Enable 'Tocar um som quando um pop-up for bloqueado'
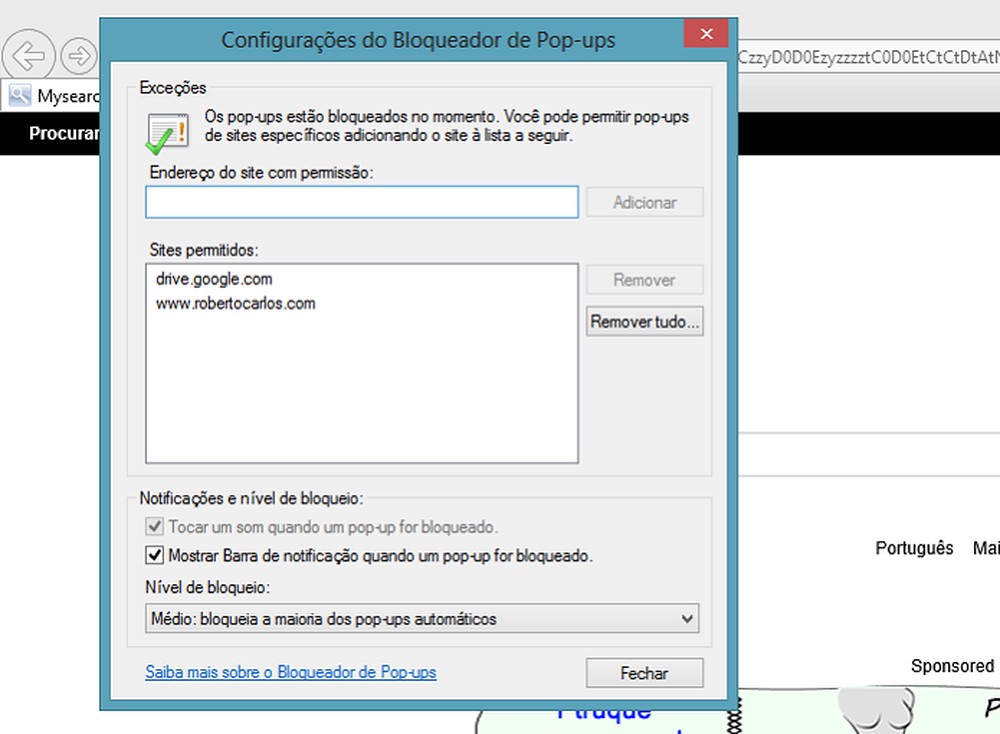 click(x=155, y=526)
